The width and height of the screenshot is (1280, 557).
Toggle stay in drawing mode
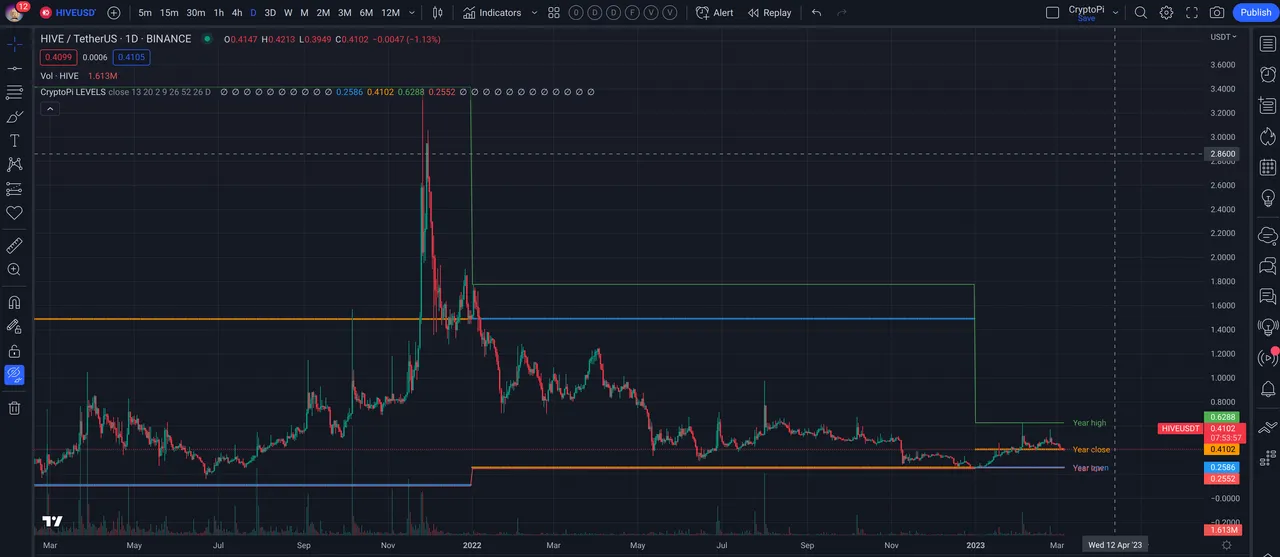[14, 326]
